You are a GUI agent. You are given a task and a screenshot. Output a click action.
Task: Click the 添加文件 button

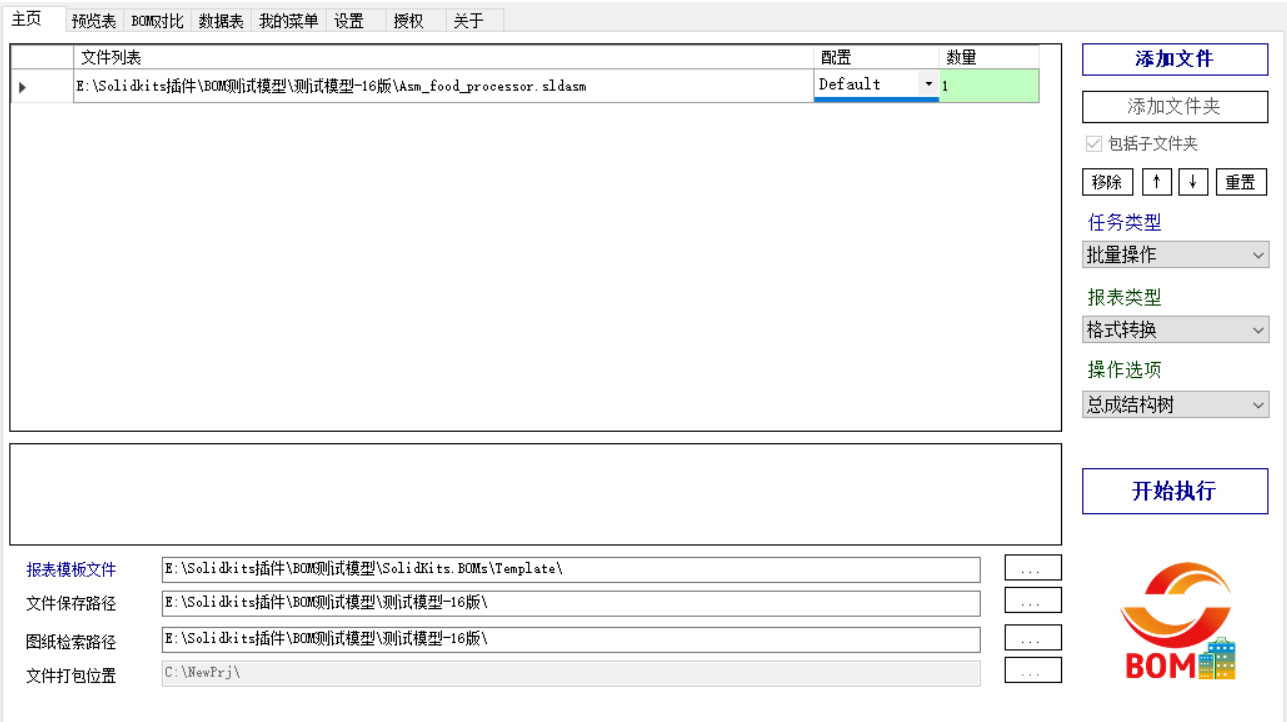pyautogui.click(x=1174, y=59)
